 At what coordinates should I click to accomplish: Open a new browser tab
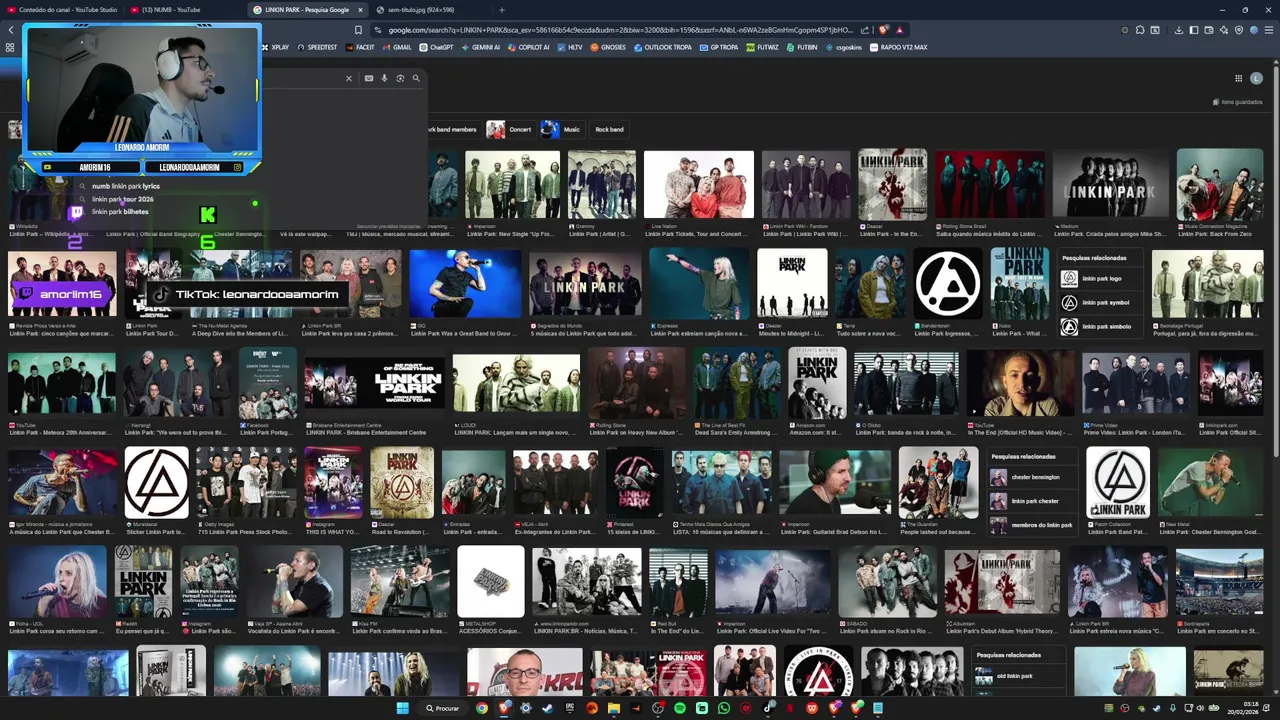tap(502, 10)
